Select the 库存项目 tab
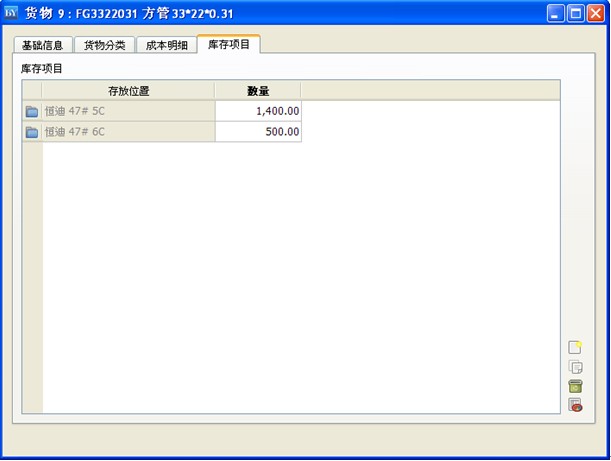Screen dimensions: 611x461 (x=229, y=44)
